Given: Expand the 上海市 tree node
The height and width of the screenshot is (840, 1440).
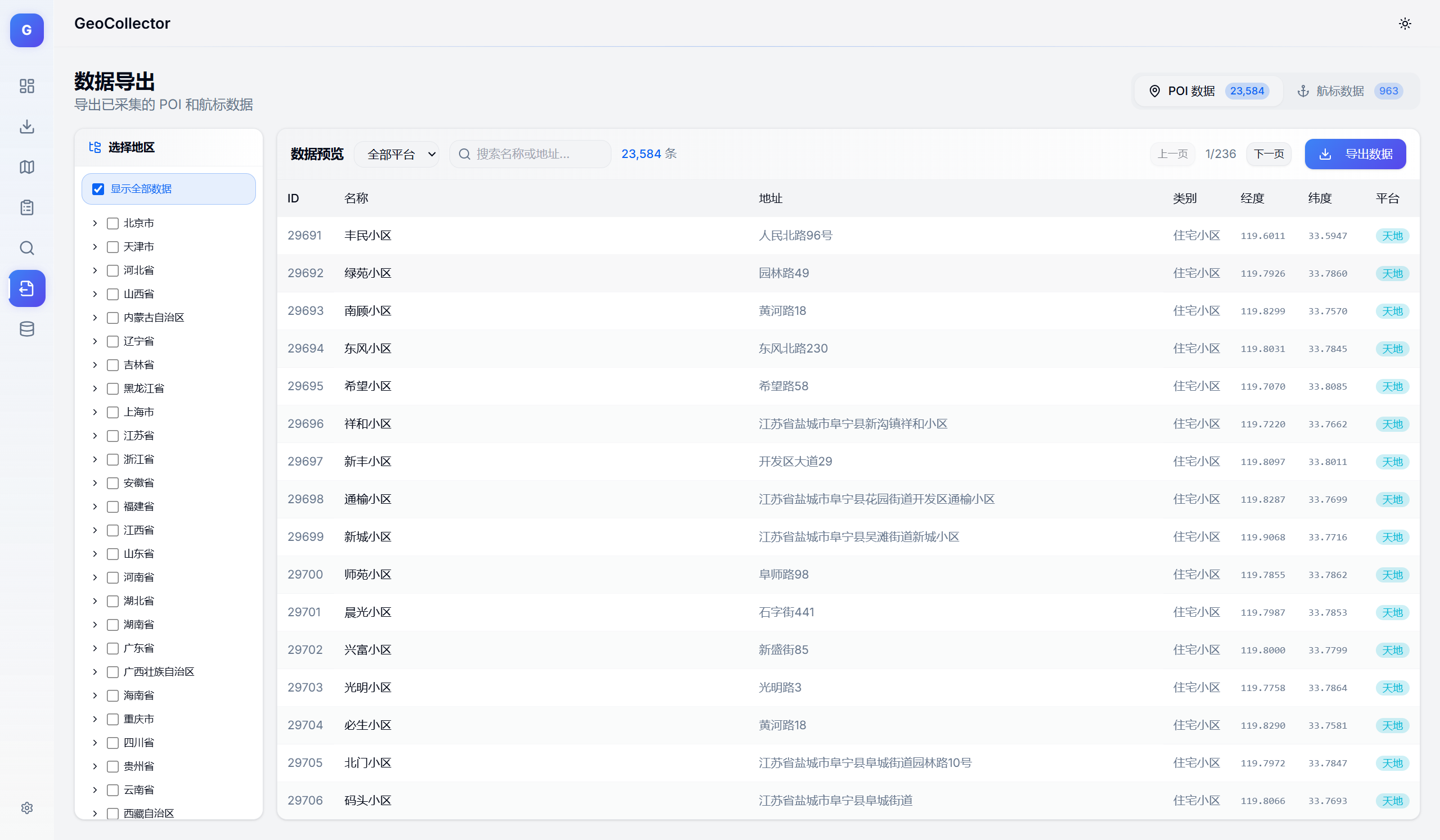Looking at the screenshot, I should click(x=95, y=412).
